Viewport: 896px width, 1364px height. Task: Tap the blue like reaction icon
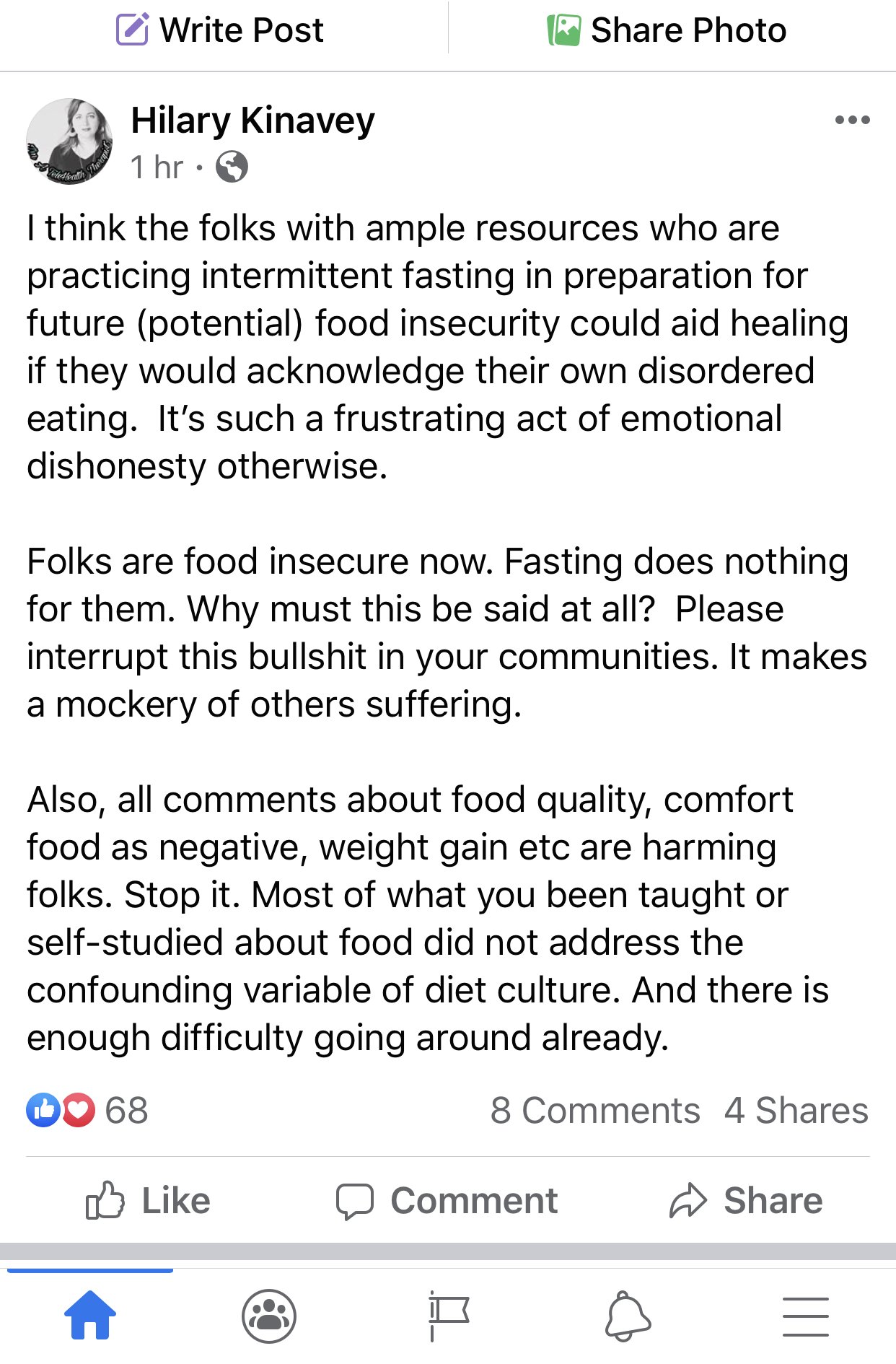pyautogui.click(x=43, y=1110)
